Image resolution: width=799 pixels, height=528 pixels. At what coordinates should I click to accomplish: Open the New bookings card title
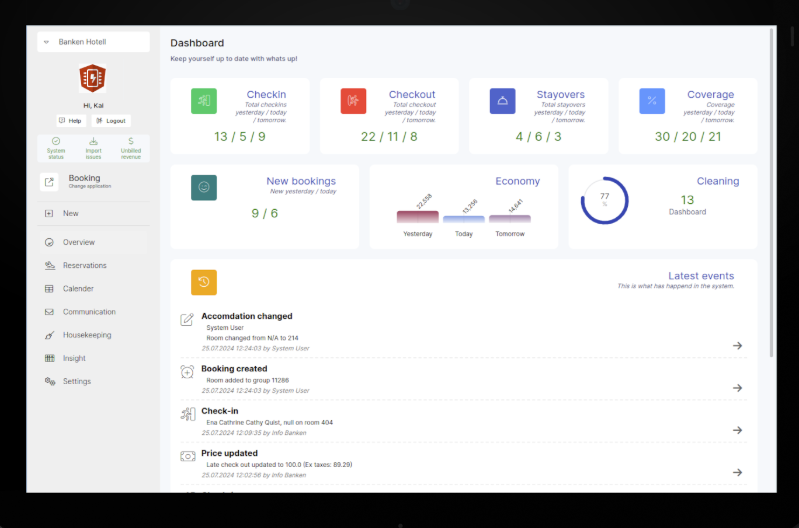click(x=301, y=181)
